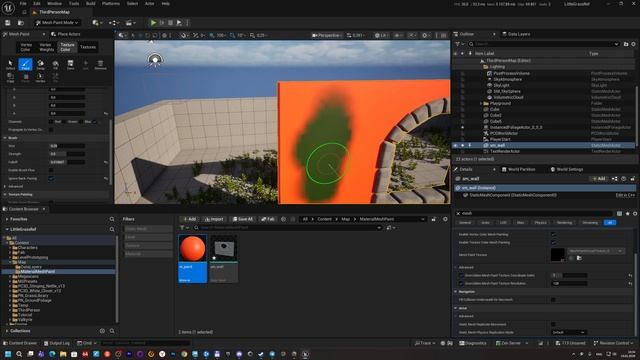Toggle favorites star in Details panel

(x=627, y=213)
